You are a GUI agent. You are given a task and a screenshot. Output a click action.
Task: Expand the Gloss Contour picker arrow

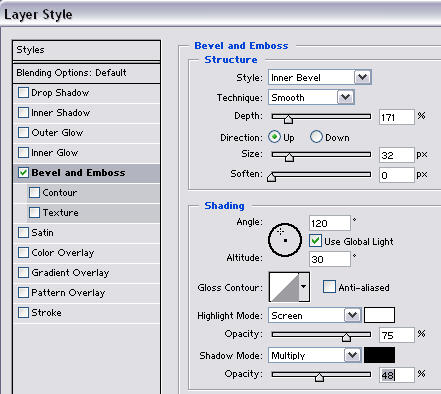click(304, 287)
